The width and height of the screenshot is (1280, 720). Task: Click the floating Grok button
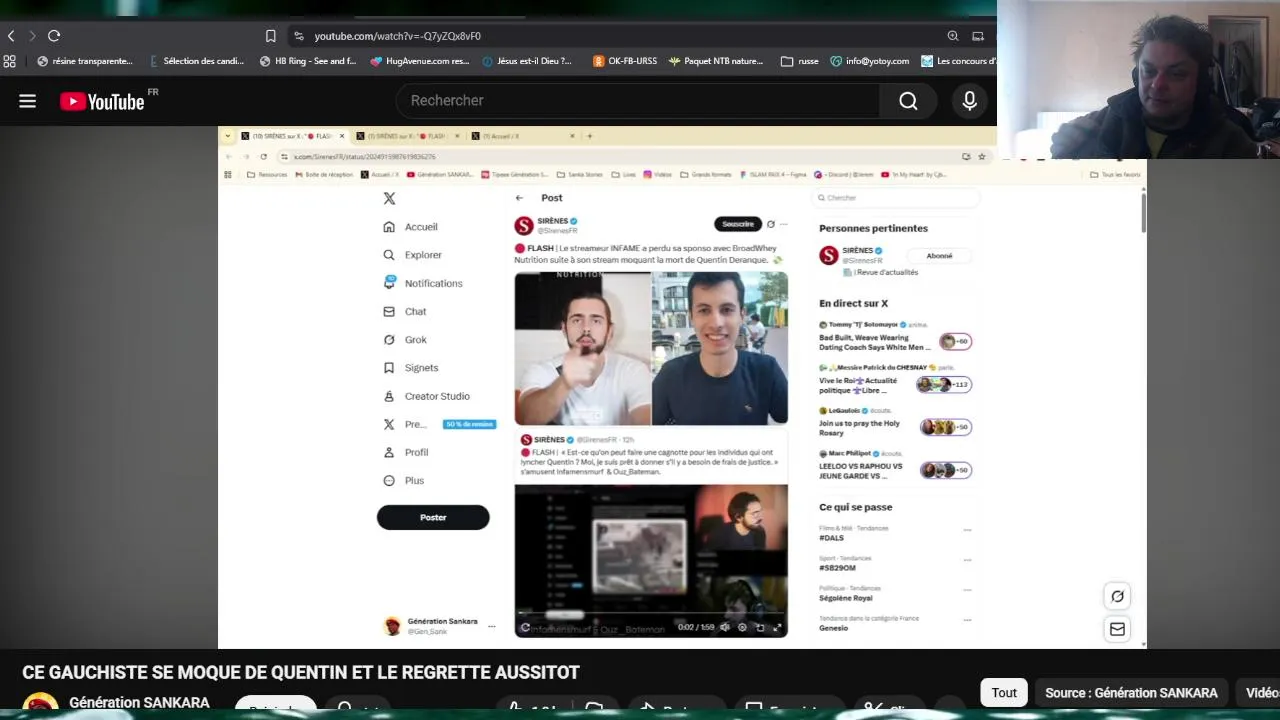click(x=1117, y=596)
